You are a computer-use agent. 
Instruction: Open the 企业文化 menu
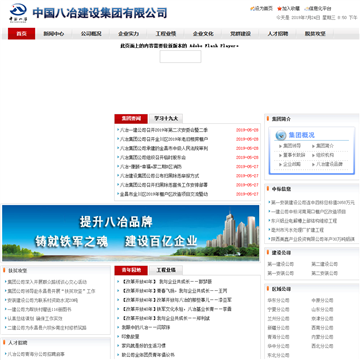tap(203, 34)
